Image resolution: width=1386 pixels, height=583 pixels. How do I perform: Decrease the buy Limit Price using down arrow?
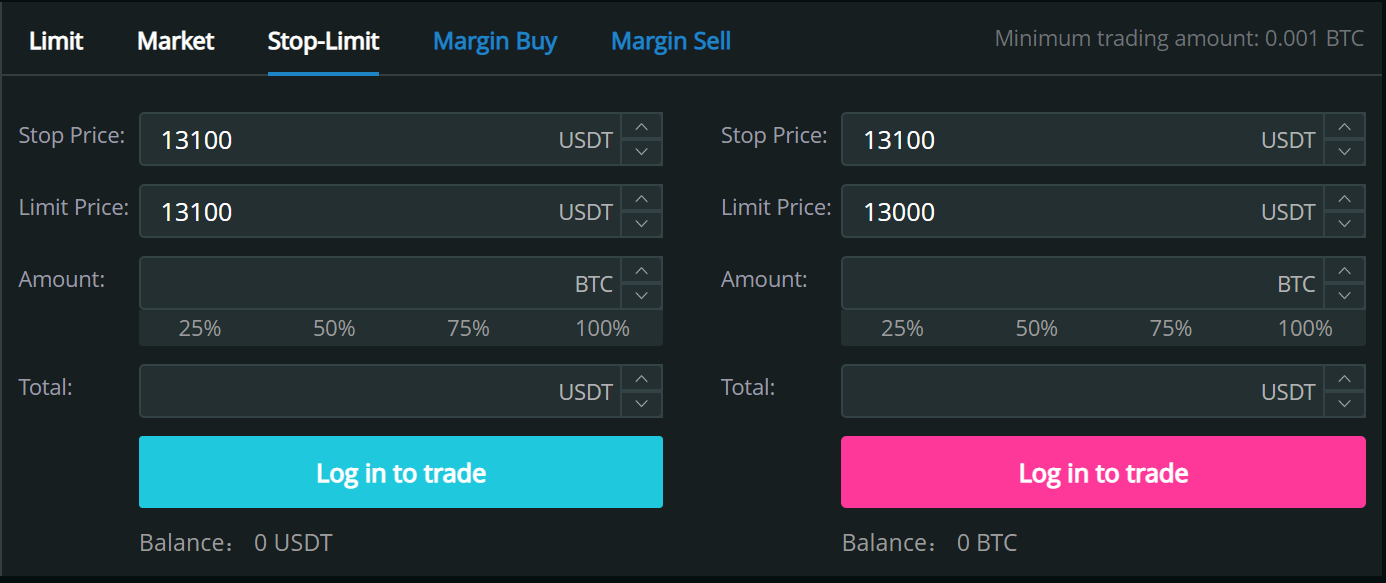(x=642, y=223)
